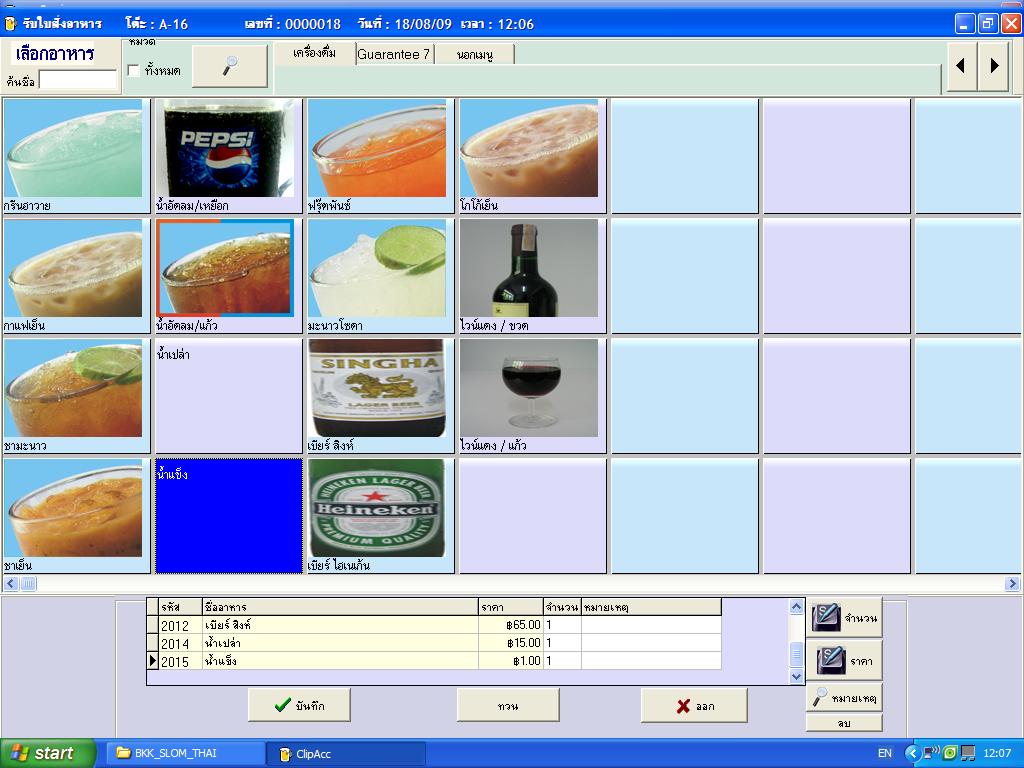Image resolution: width=1024 pixels, height=768 pixels.
Task: Click the ราคา (price) edit icon button
Action: [845, 660]
